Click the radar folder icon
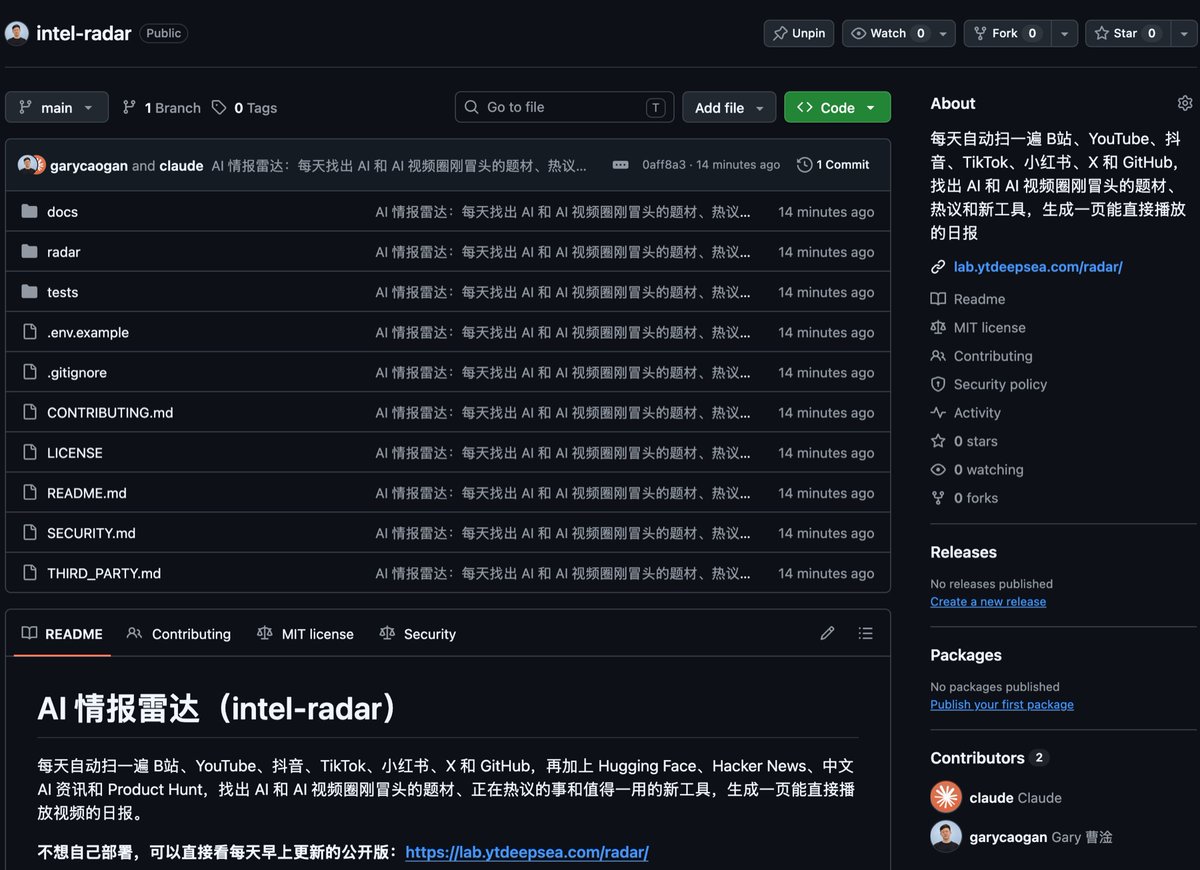Image resolution: width=1200 pixels, height=870 pixels. click(29, 252)
